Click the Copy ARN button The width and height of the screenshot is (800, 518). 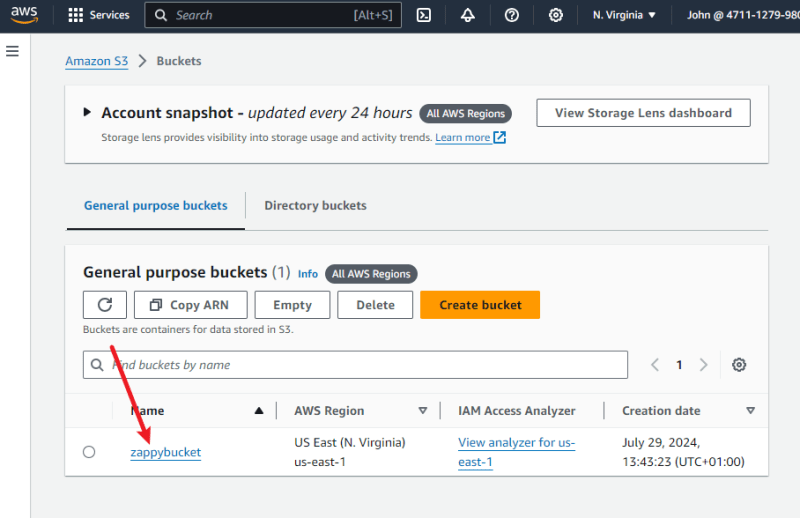[x=191, y=305]
